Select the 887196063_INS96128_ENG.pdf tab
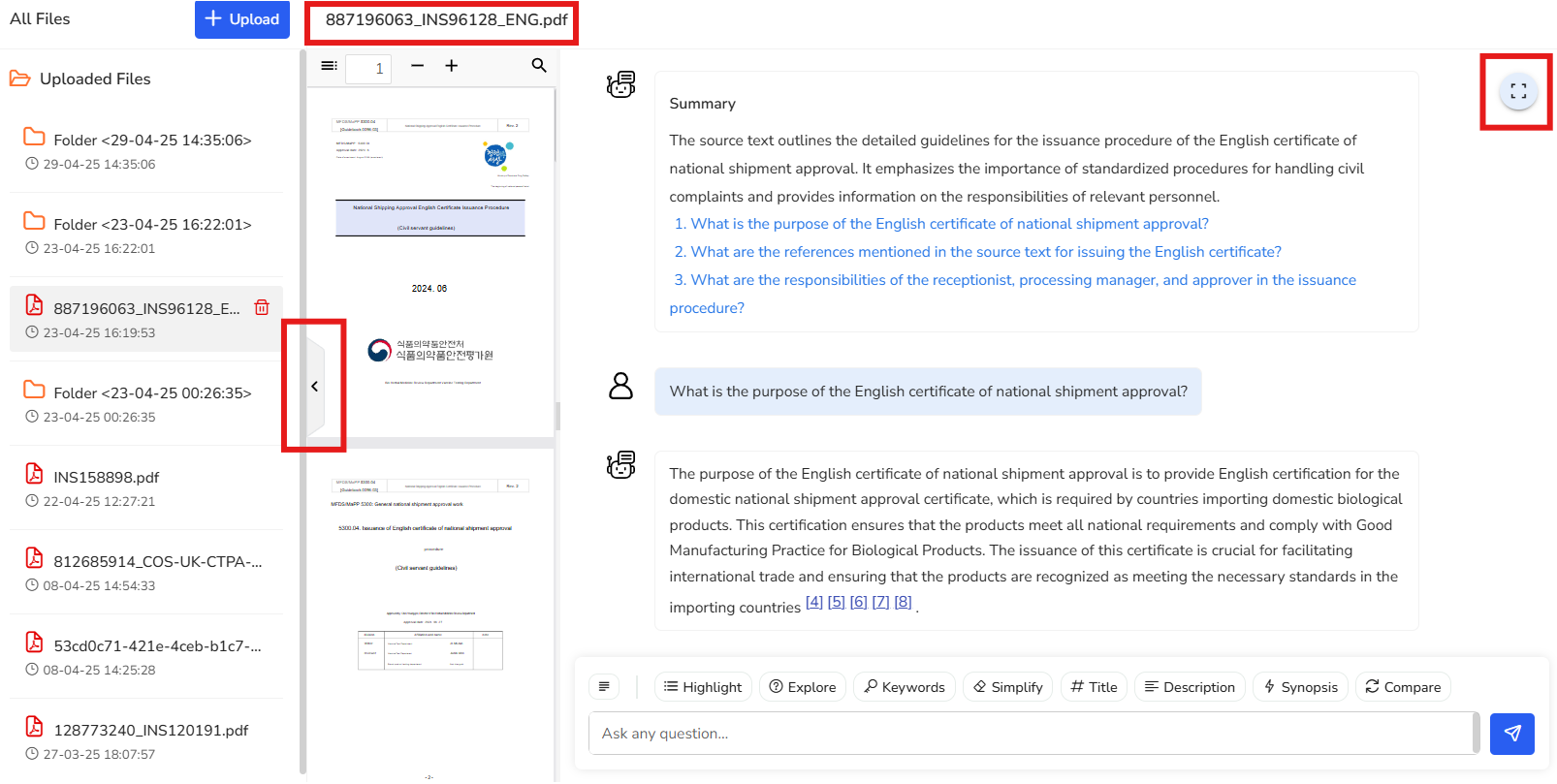This screenshot has height=784, width=1557. click(446, 20)
